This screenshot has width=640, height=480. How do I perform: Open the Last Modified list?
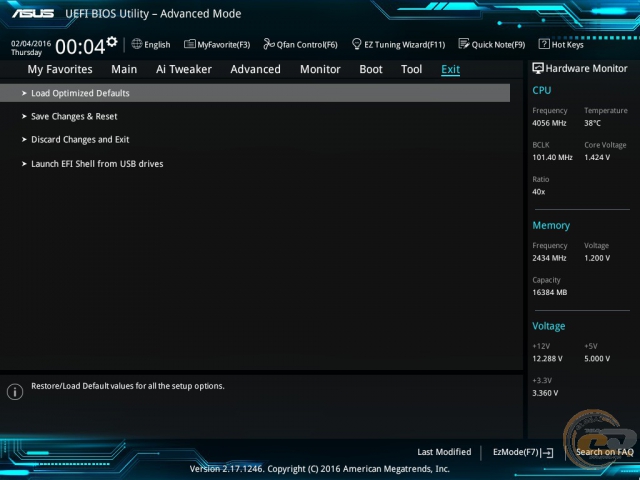tap(444, 452)
